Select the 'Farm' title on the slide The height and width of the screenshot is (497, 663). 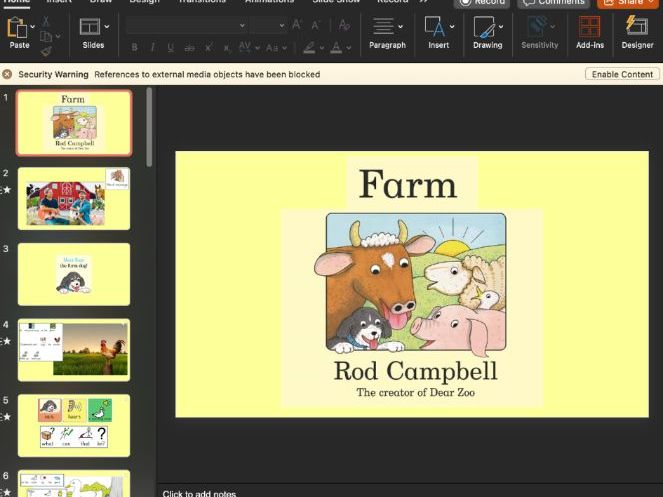408,184
